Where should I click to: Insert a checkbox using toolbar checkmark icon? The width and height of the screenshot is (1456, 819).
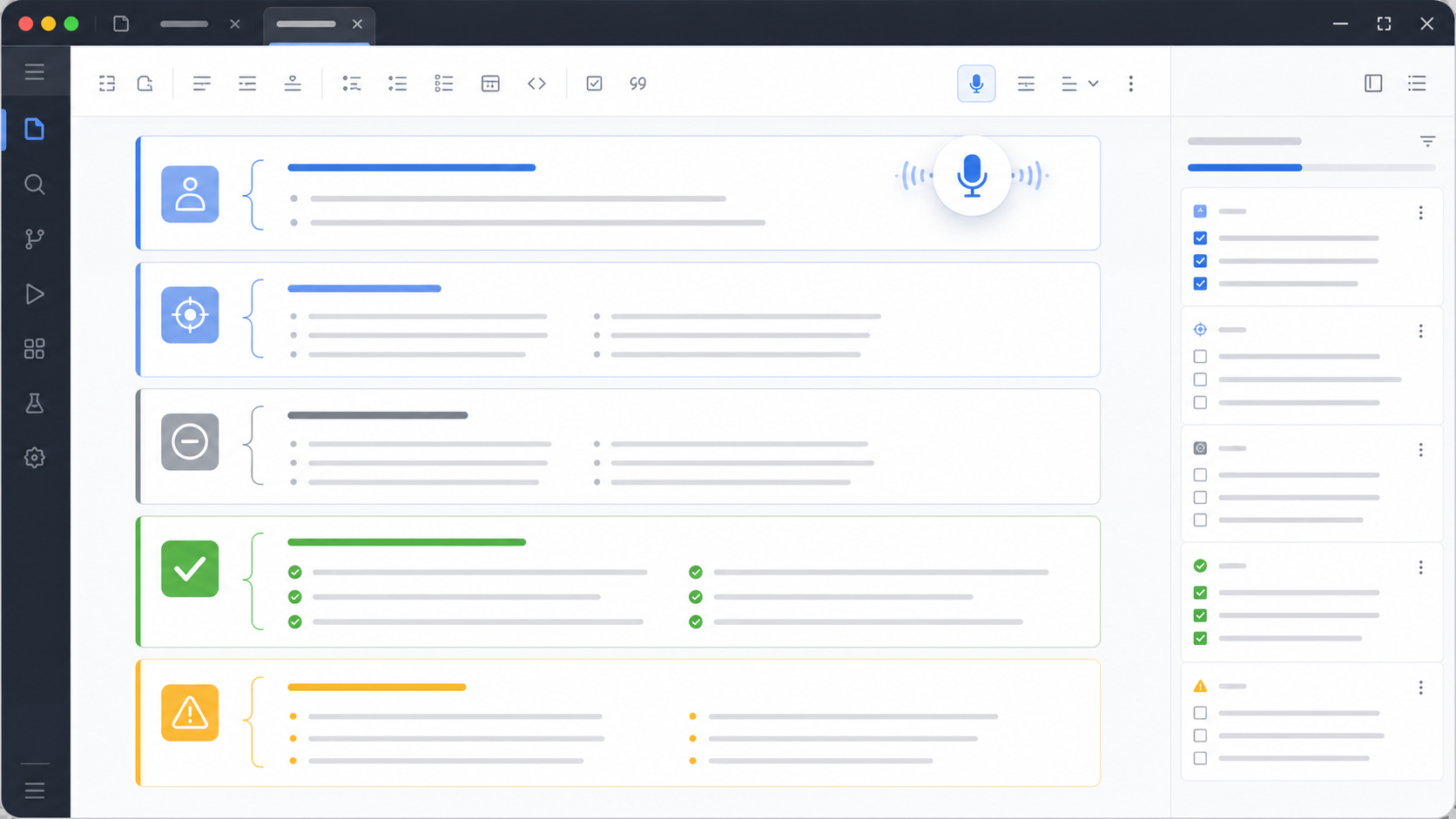(x=595, y=84)
